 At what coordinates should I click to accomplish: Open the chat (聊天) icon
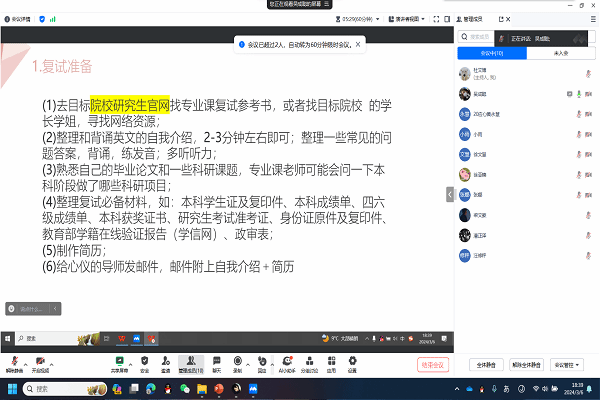click(x=215, y=361)
